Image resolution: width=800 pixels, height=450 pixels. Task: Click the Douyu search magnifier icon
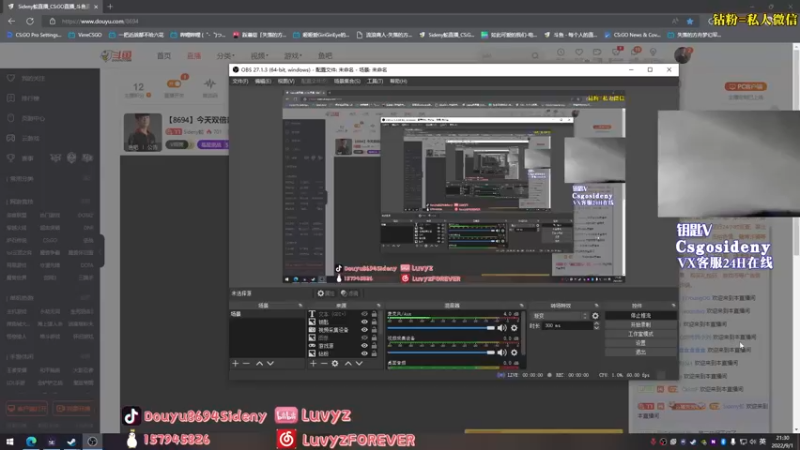click(535, 56)
